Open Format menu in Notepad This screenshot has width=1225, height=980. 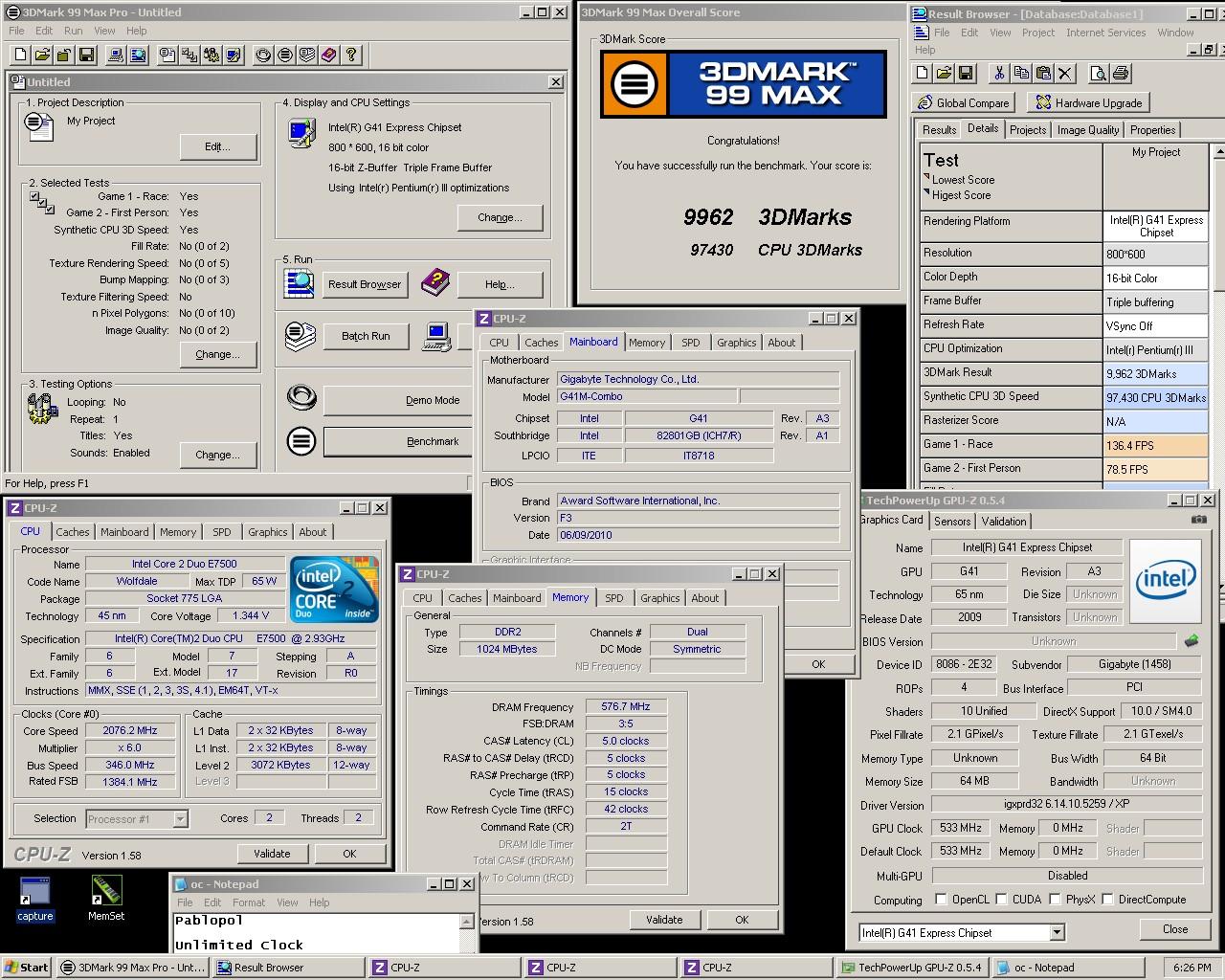tap(249, 902)
